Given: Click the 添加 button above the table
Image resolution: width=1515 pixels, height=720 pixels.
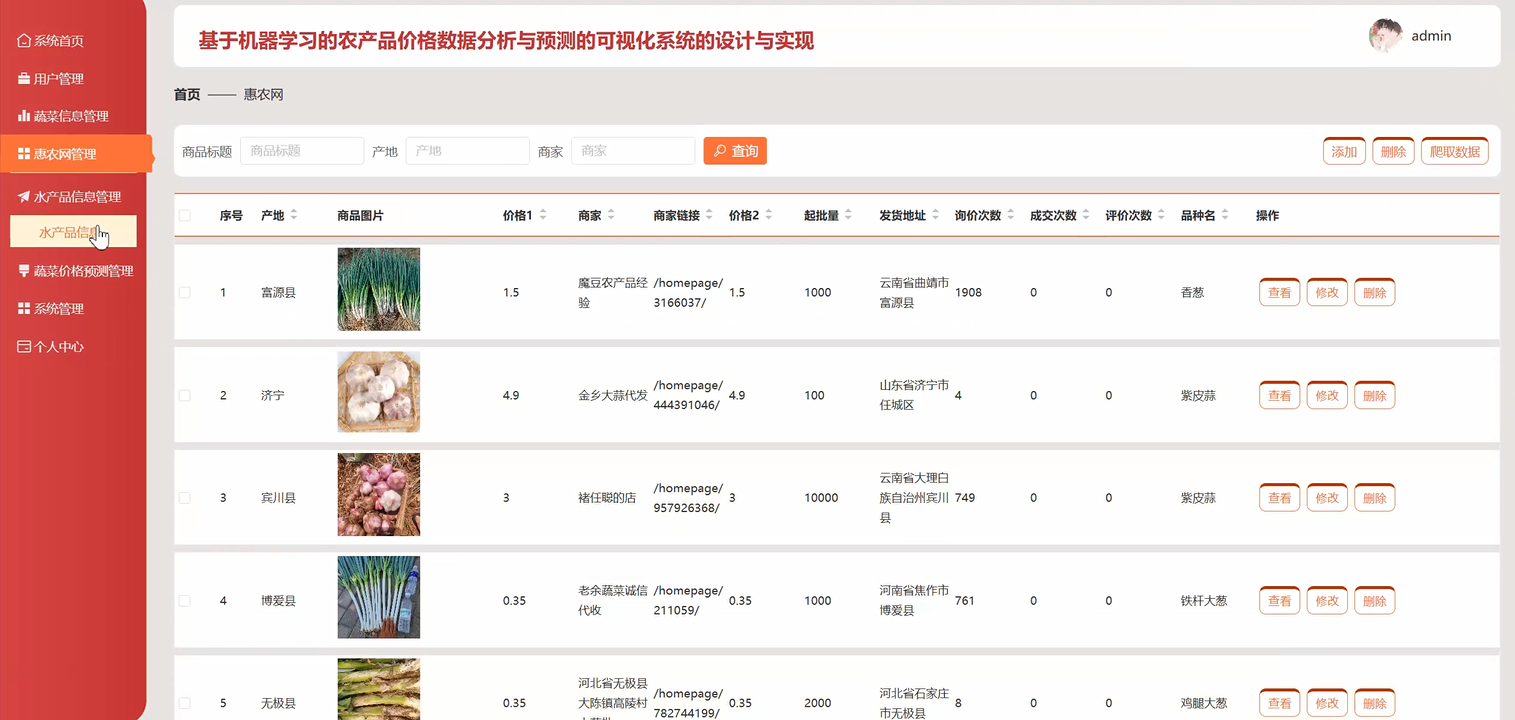Looking at the screenshot, I should tap(1344, 151).
